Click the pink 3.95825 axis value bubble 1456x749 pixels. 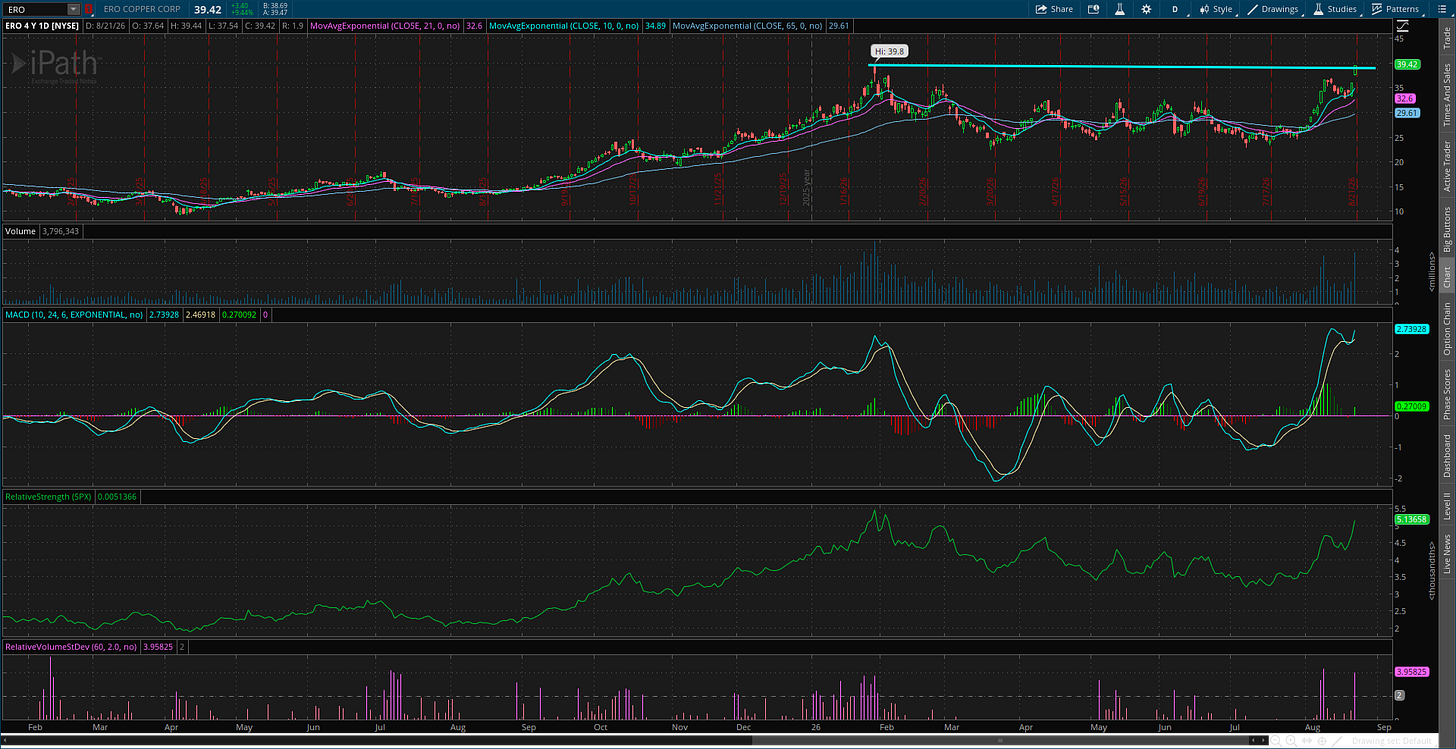pos(1411,670)
